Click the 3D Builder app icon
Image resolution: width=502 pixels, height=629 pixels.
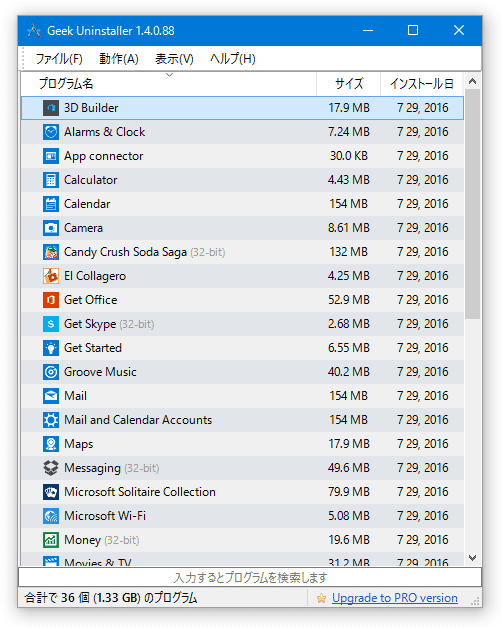pyautogui.click(x=51, y=108)
